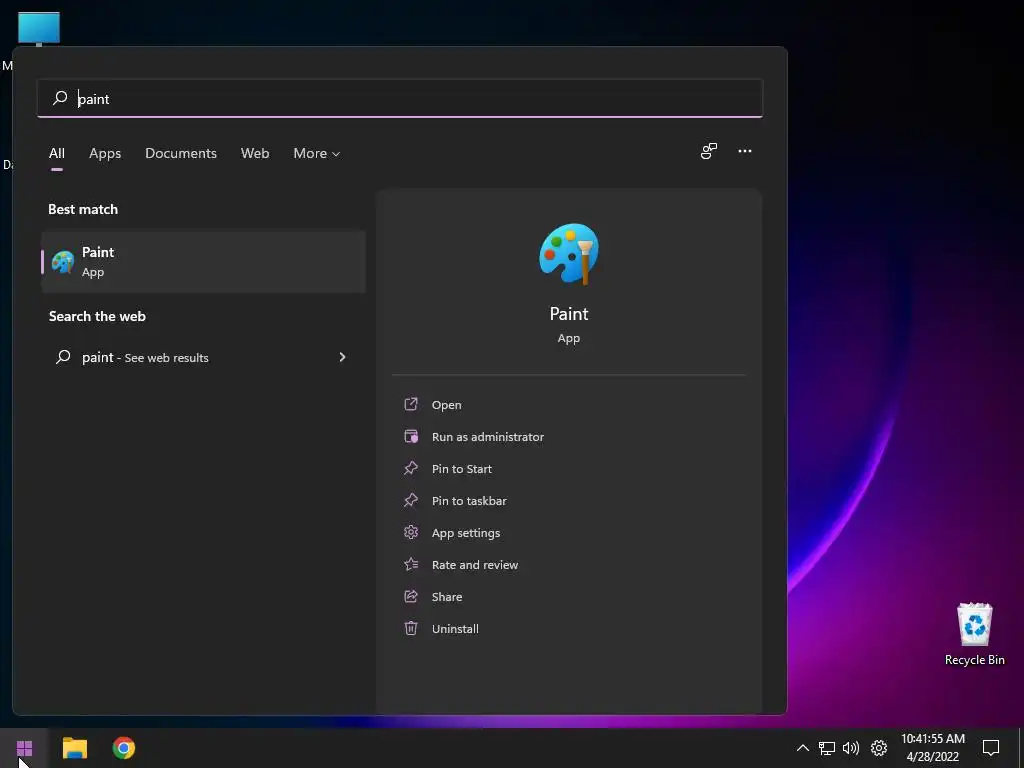Open the volume speaker tray icon
This screenshot has width=1024, height=768.
click(x=851, y=748)
